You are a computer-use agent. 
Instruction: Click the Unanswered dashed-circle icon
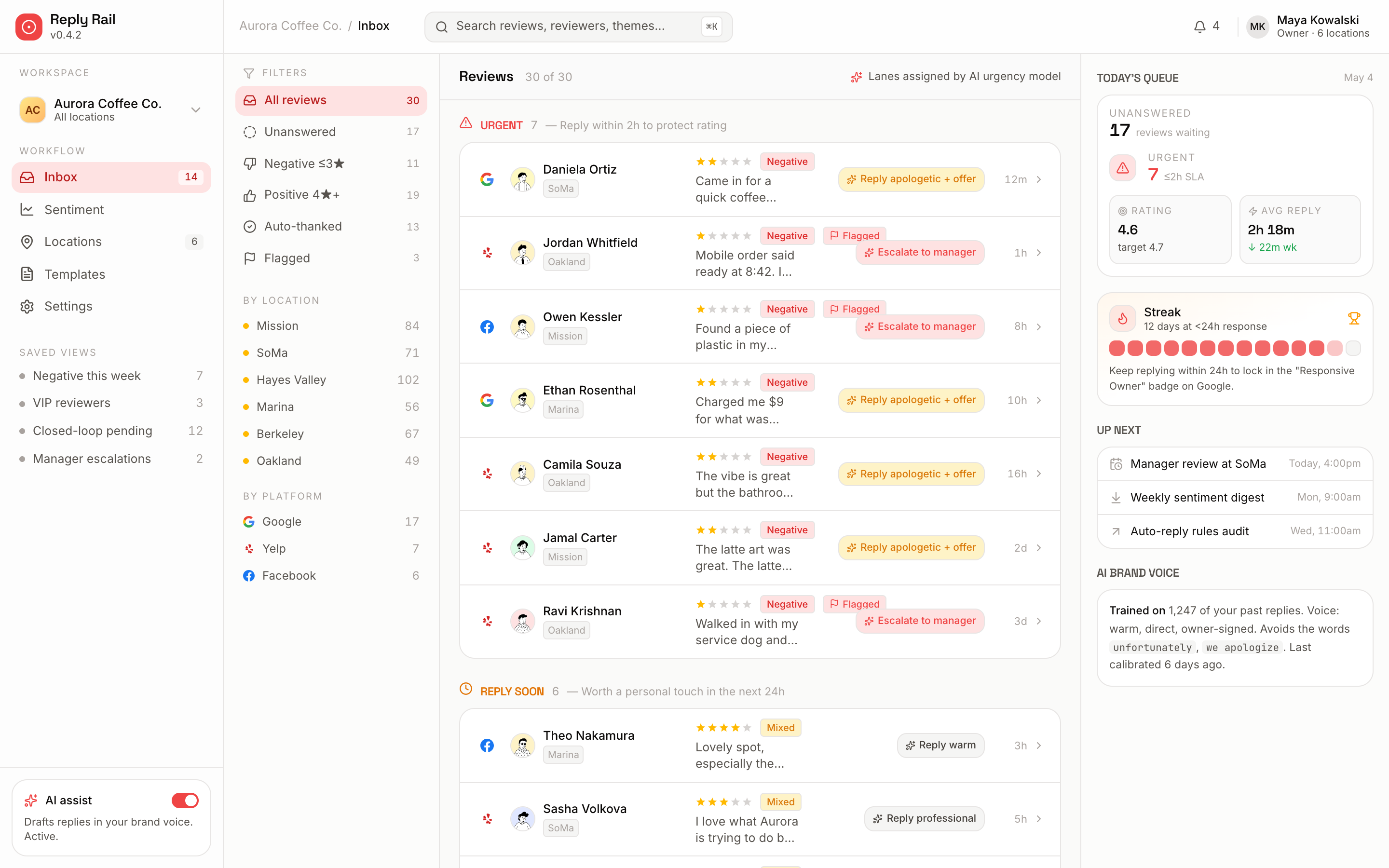pyautogui.click(x=250, y=132)
